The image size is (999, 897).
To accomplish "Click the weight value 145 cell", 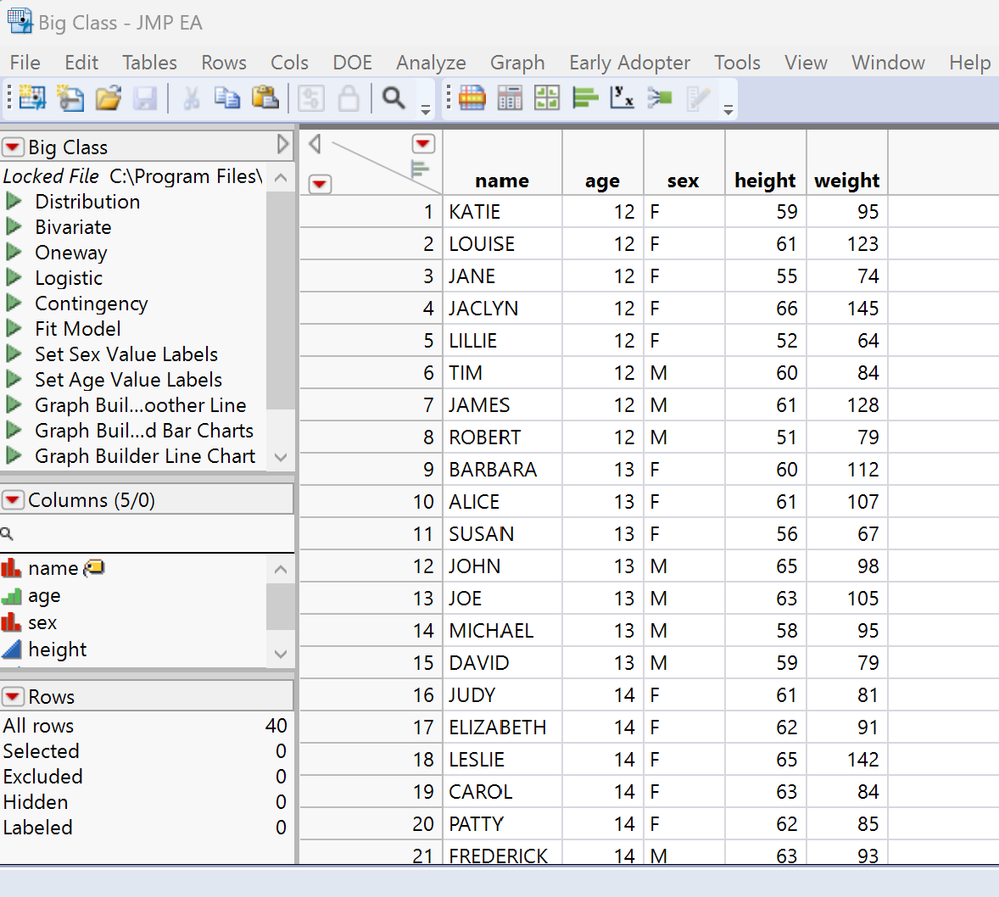I will [847, 308].
